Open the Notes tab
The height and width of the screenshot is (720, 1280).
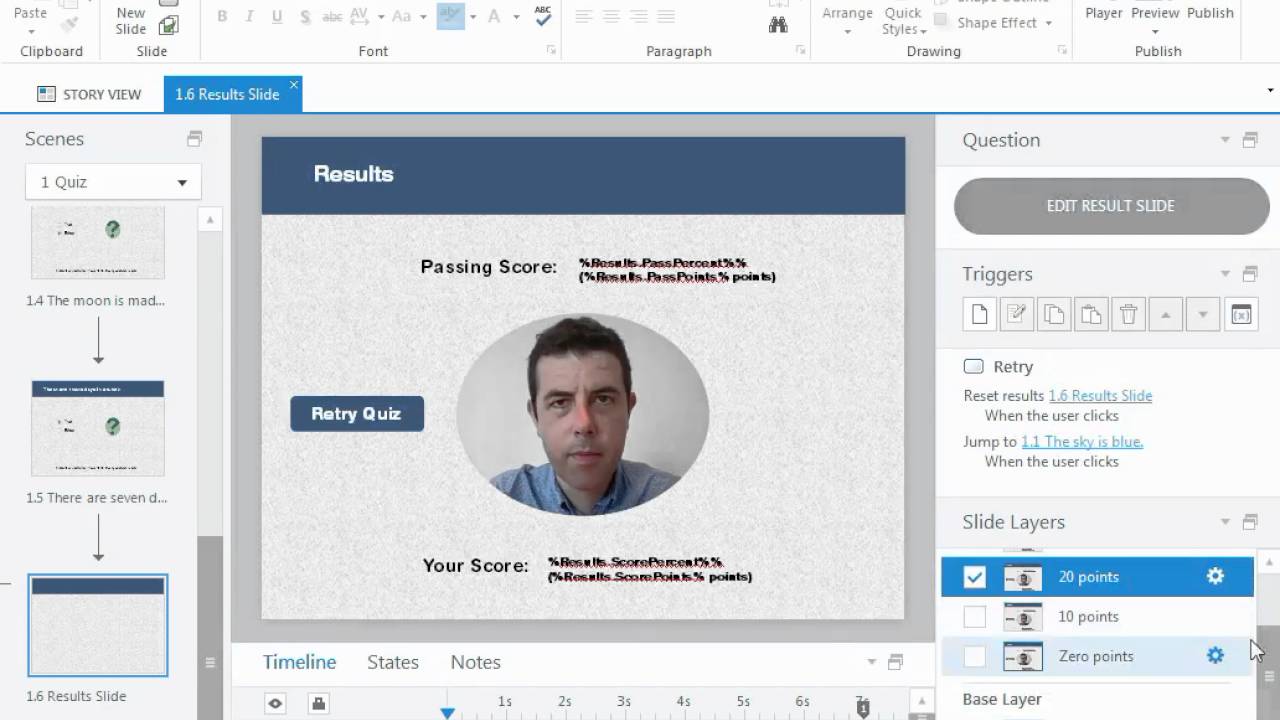(x=475, y=662)
